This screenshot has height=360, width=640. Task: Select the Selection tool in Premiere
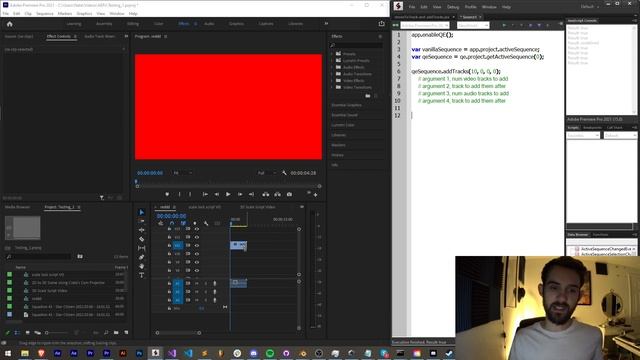pos(142,212)
